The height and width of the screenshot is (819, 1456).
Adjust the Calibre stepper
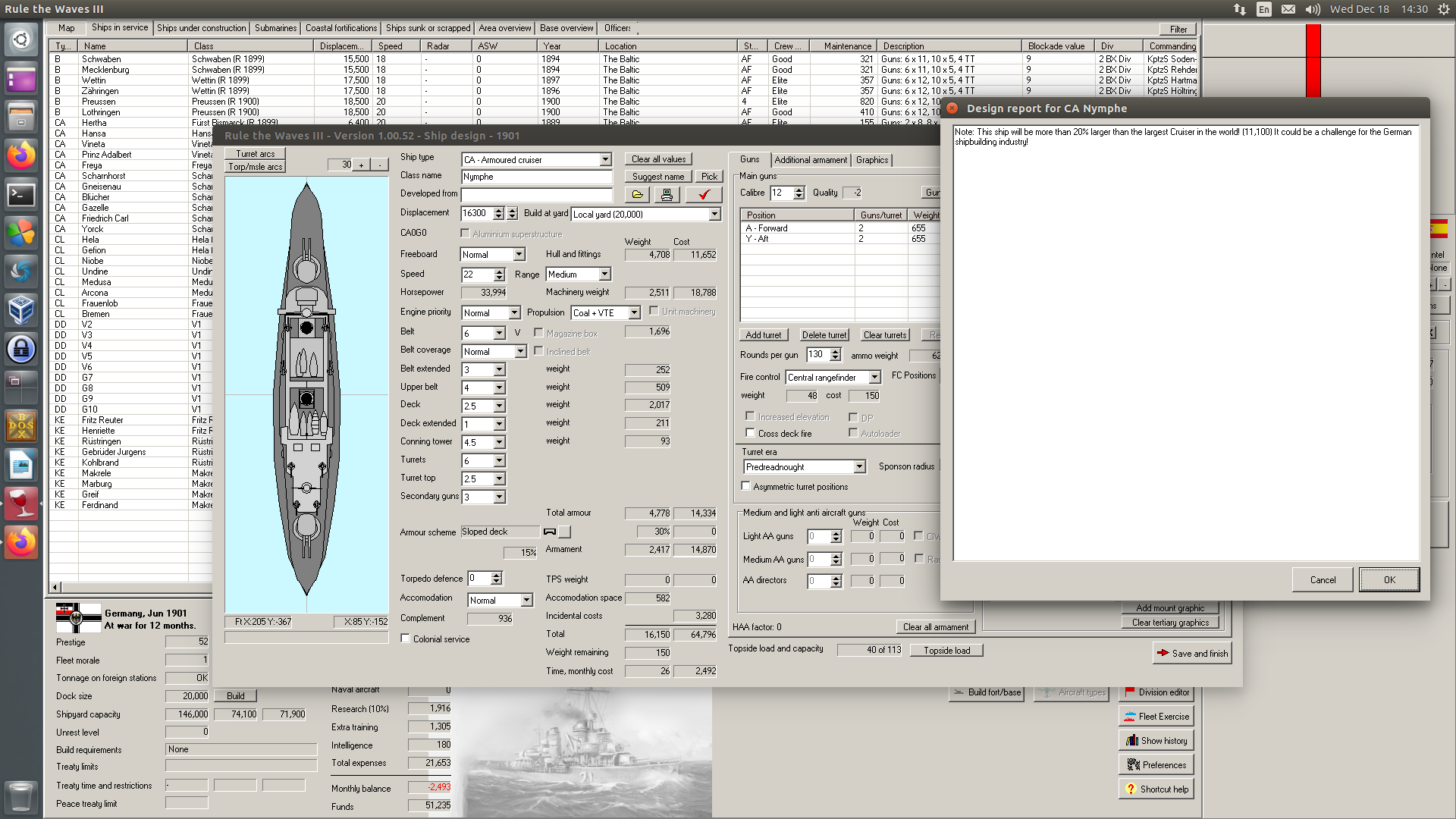[x=799, y=193]
